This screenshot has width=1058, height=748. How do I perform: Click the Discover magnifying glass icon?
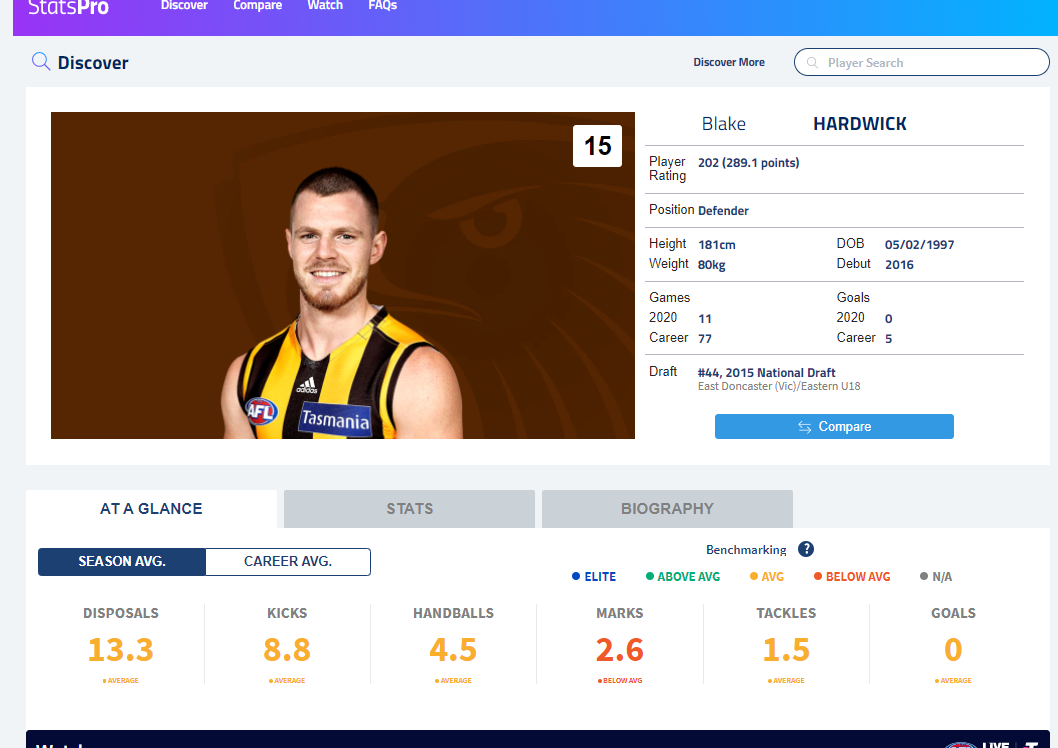tap(41, 62)
